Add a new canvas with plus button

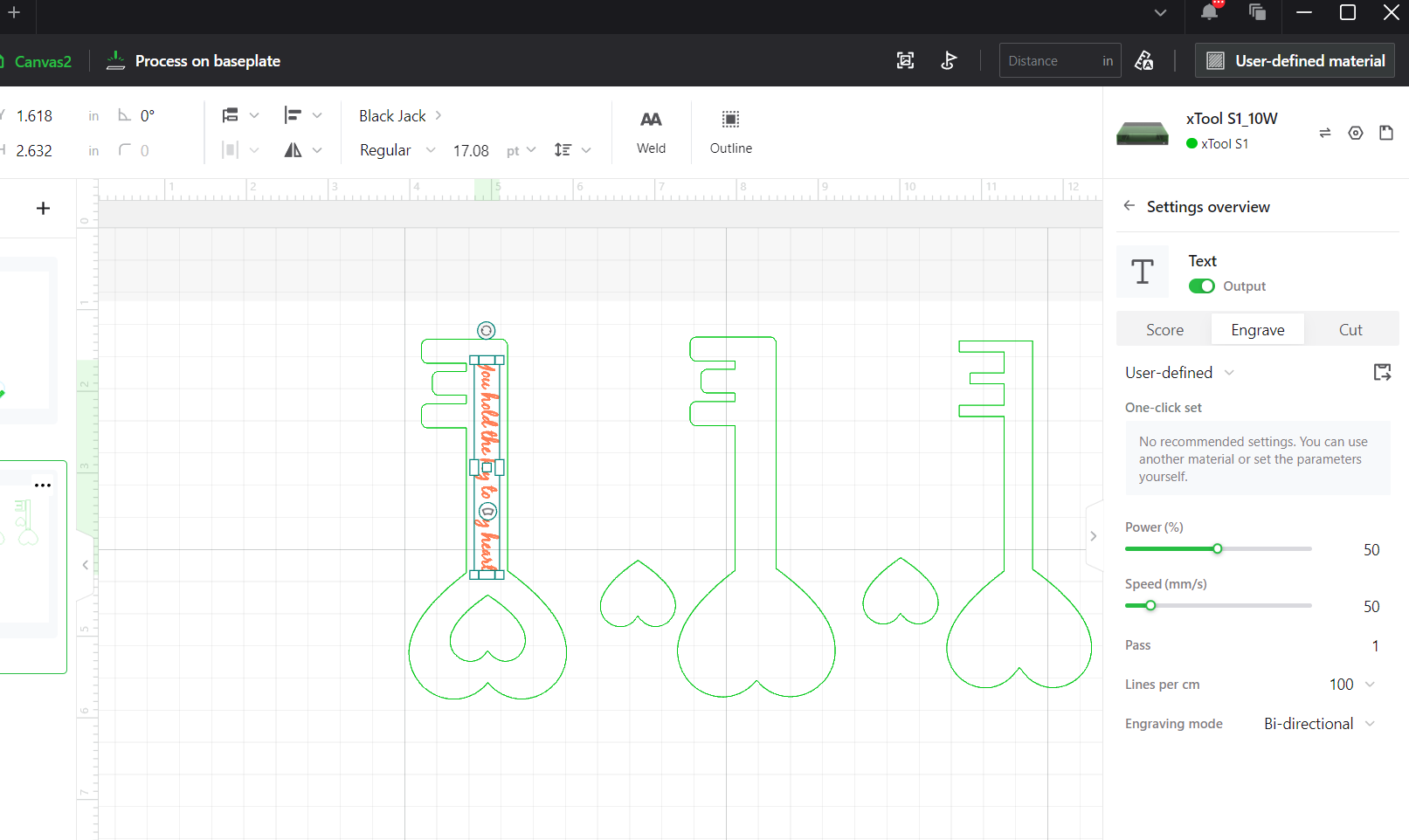pos(43,208)
